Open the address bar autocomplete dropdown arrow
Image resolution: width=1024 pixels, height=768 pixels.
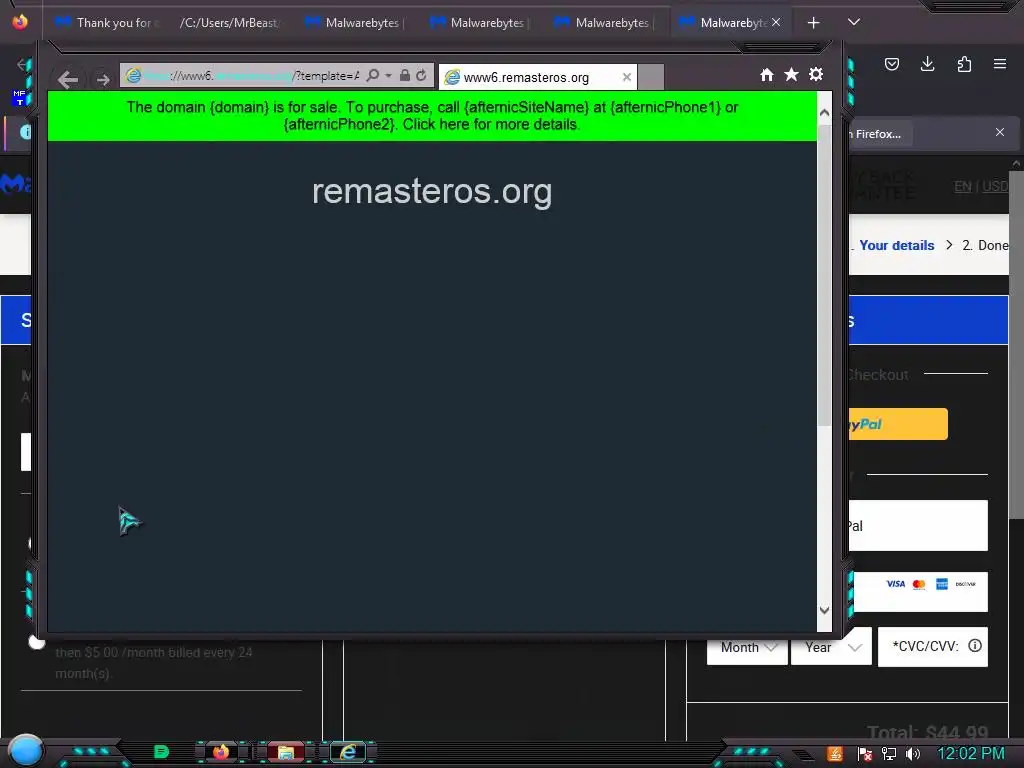(x=388, y=76)
